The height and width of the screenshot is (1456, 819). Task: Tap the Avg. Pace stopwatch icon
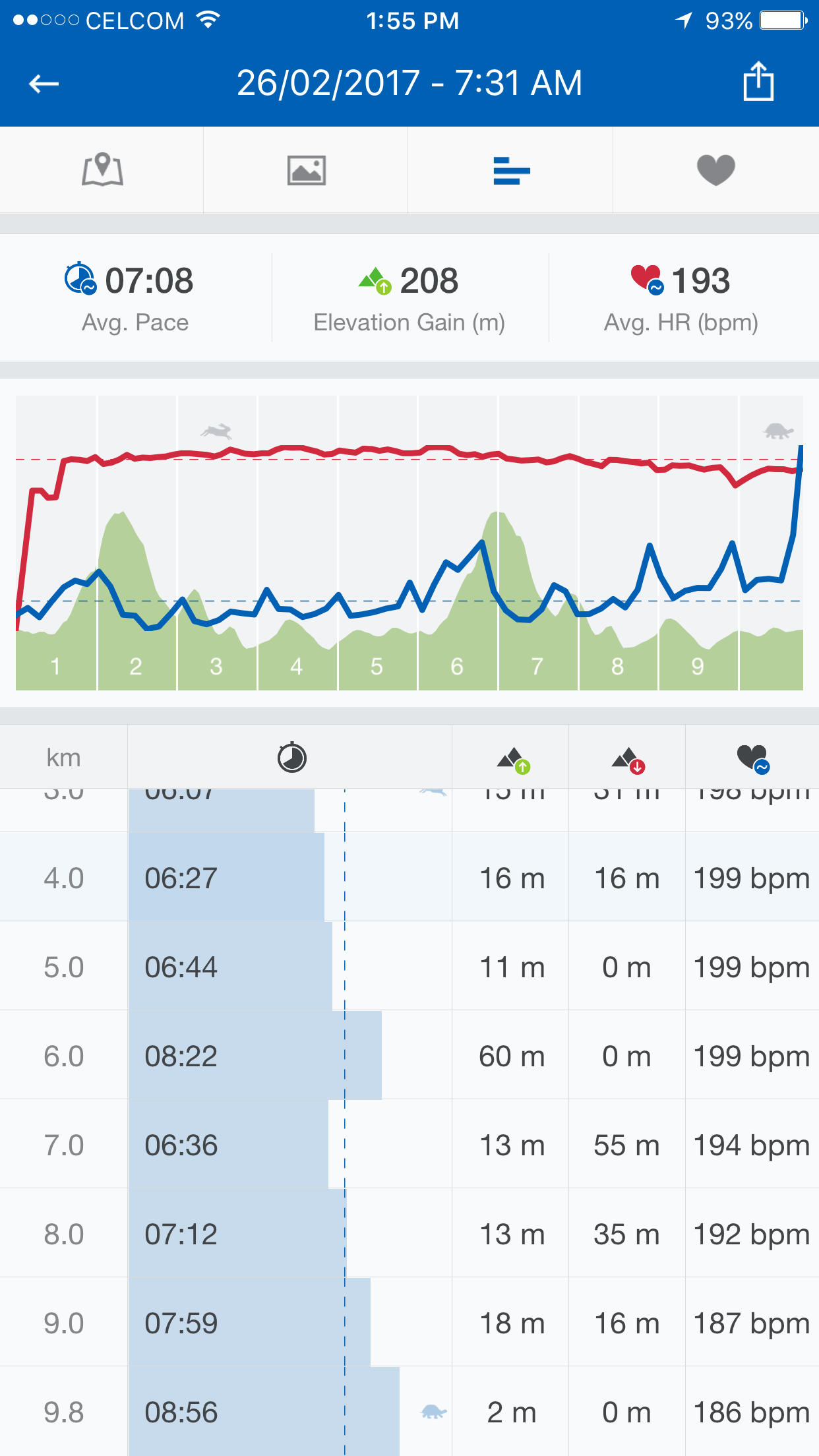coord(80,279)
